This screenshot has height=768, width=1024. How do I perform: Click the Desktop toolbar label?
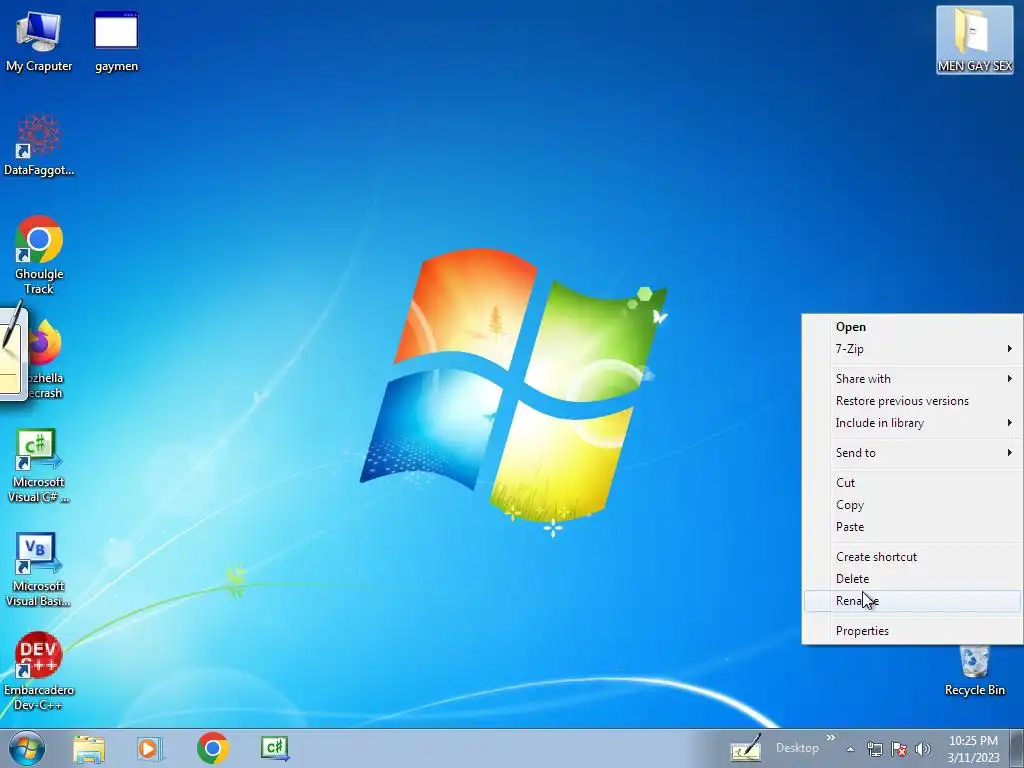pyautogui.click(x=797, y=748)
